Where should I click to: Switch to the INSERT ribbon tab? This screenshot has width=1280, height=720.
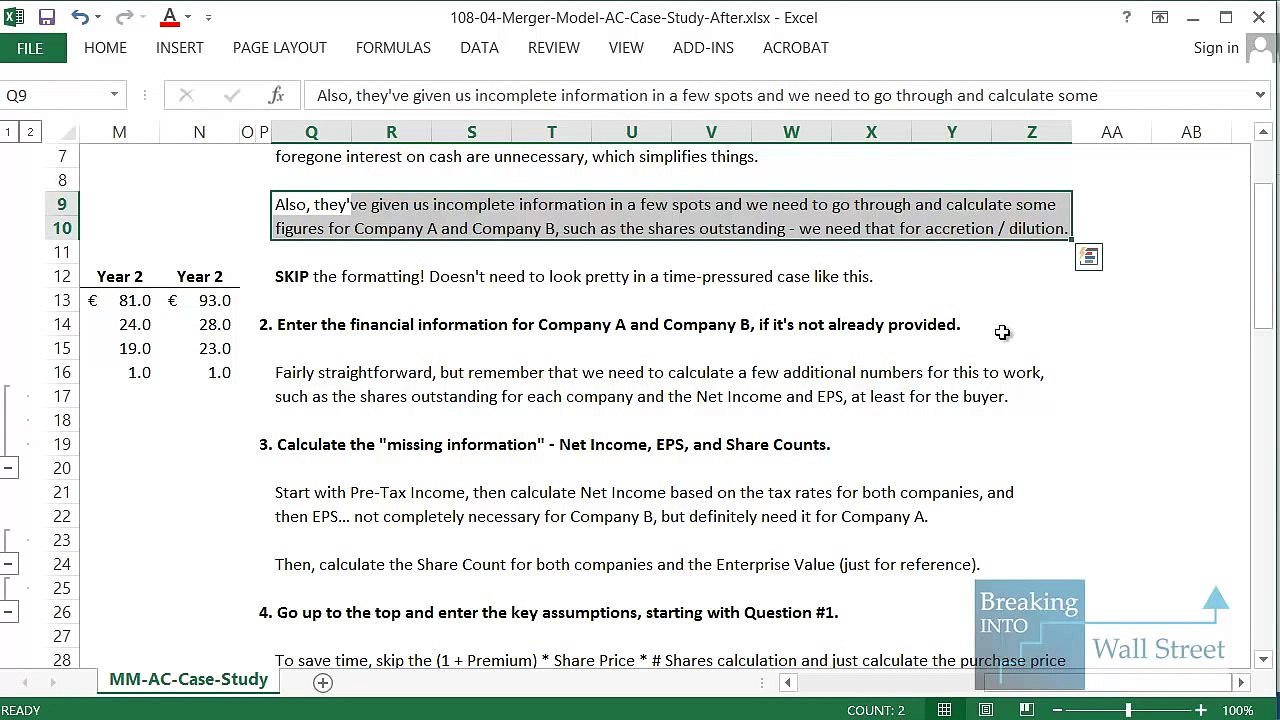pyautogui.click(x=180, y=48)
